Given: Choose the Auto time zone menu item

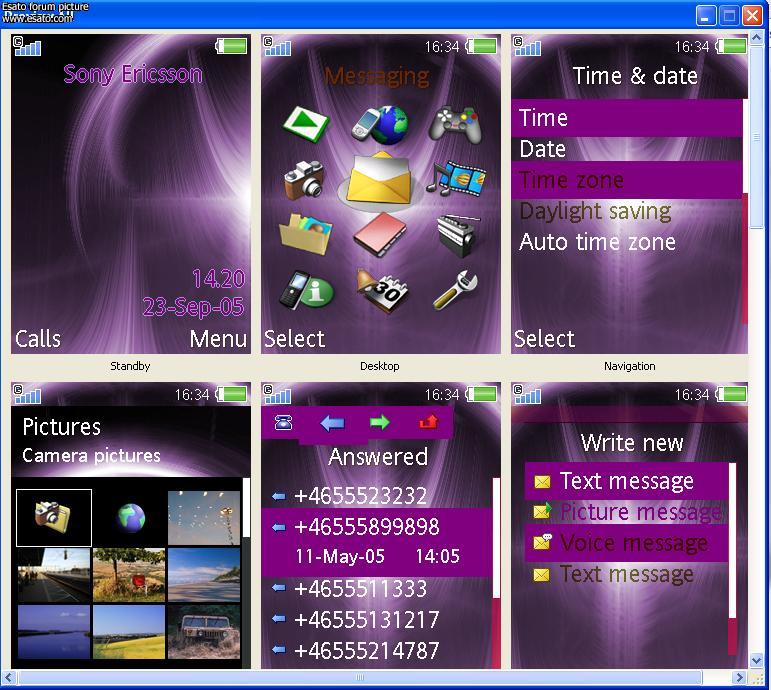Looking at the screenshot, I should (x=627, y=242).
